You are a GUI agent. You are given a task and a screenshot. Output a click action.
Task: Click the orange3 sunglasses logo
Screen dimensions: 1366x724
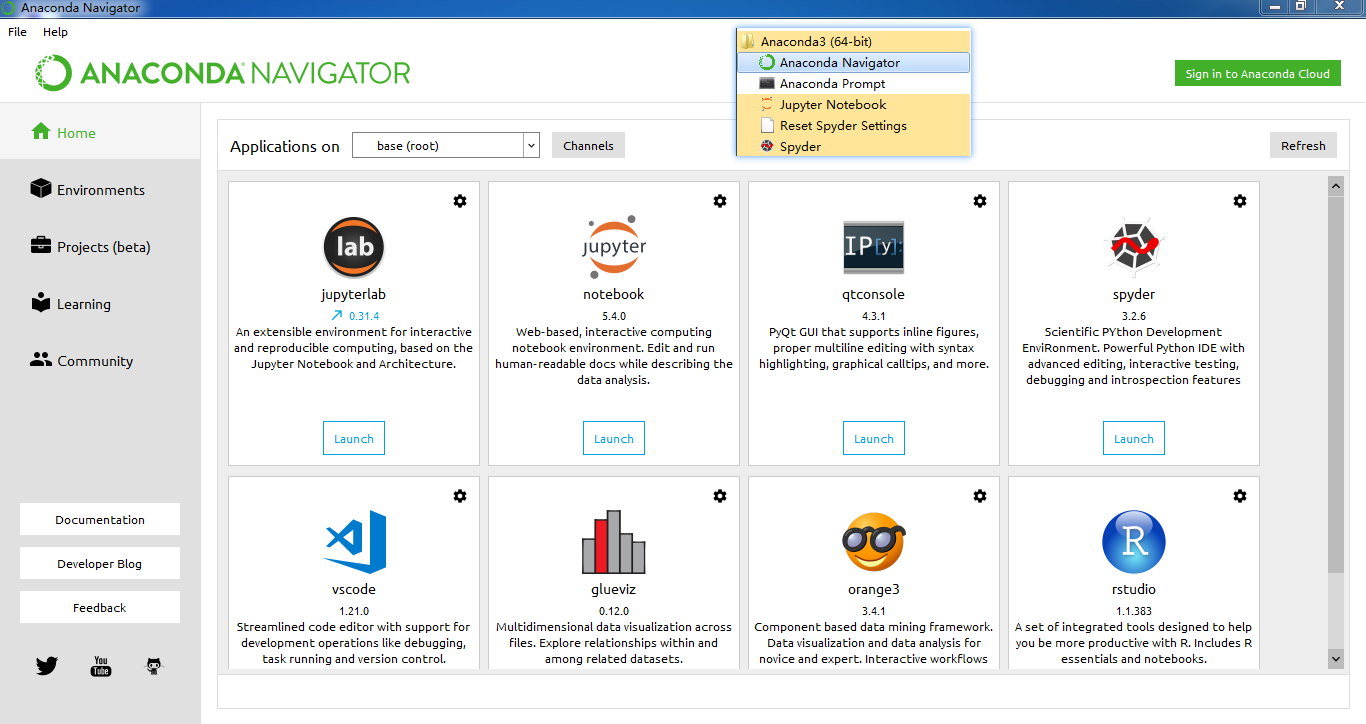coord(874,541)
